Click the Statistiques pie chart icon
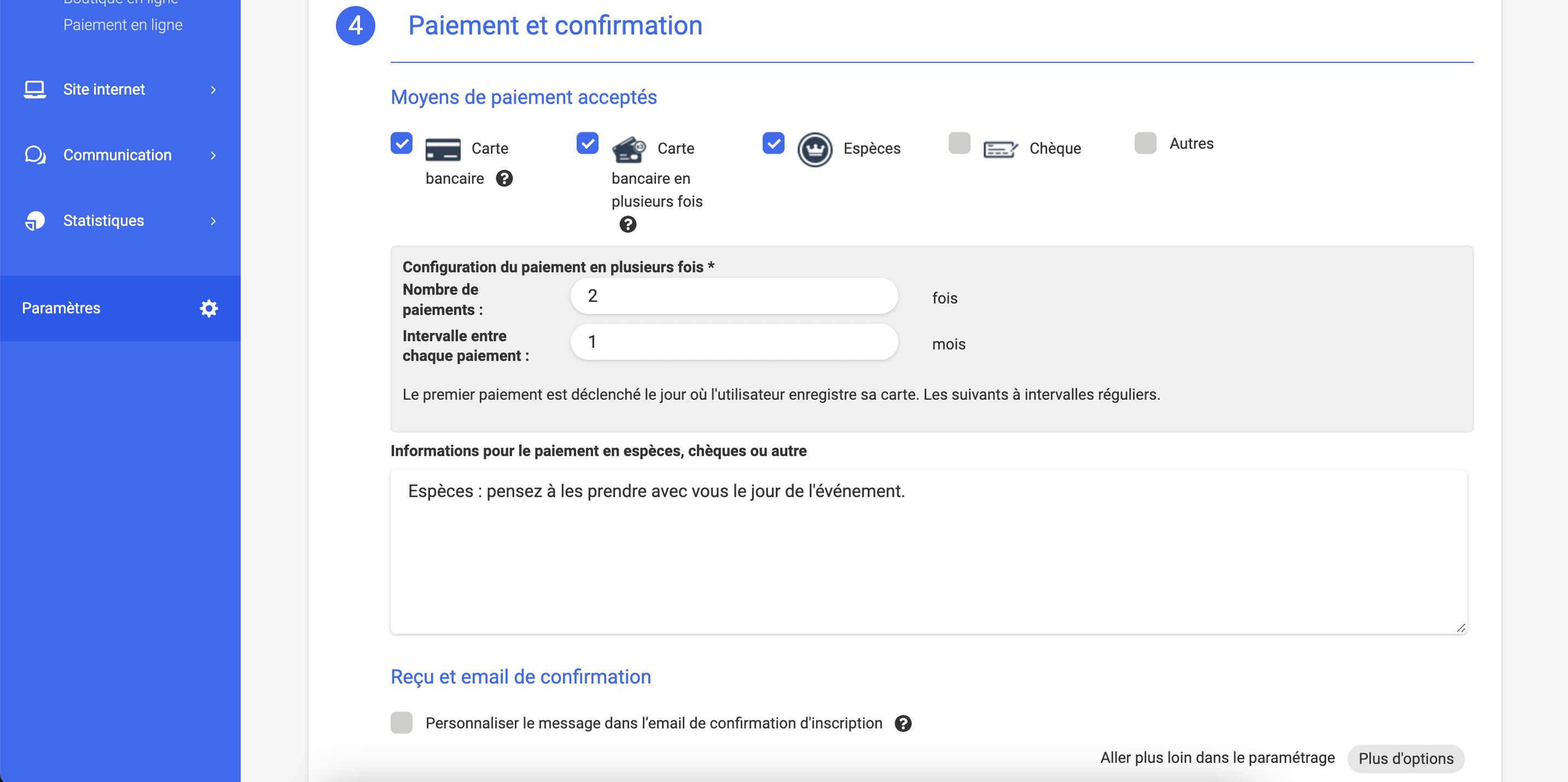 coord(34,221)
